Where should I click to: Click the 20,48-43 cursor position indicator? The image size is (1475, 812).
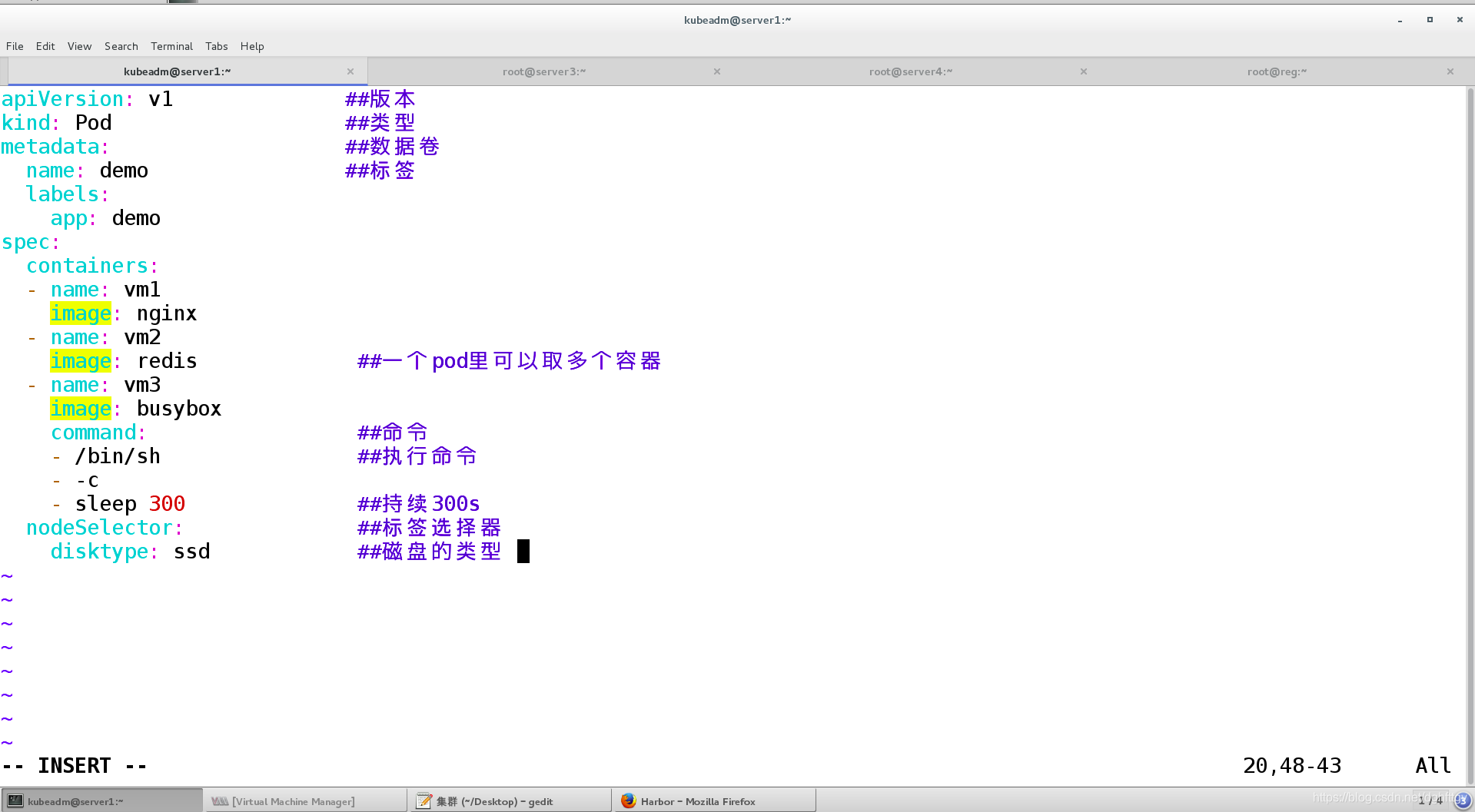pyautogui.click(x=1292, y=766)
